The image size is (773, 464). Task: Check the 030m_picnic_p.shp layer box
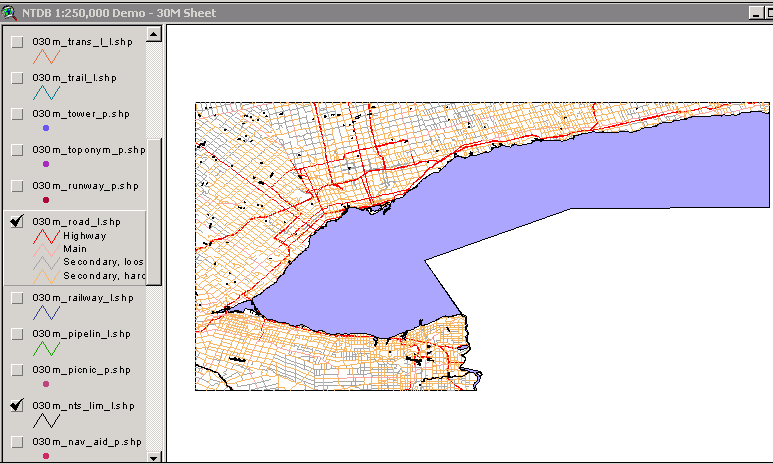click(x=17, y=370)
